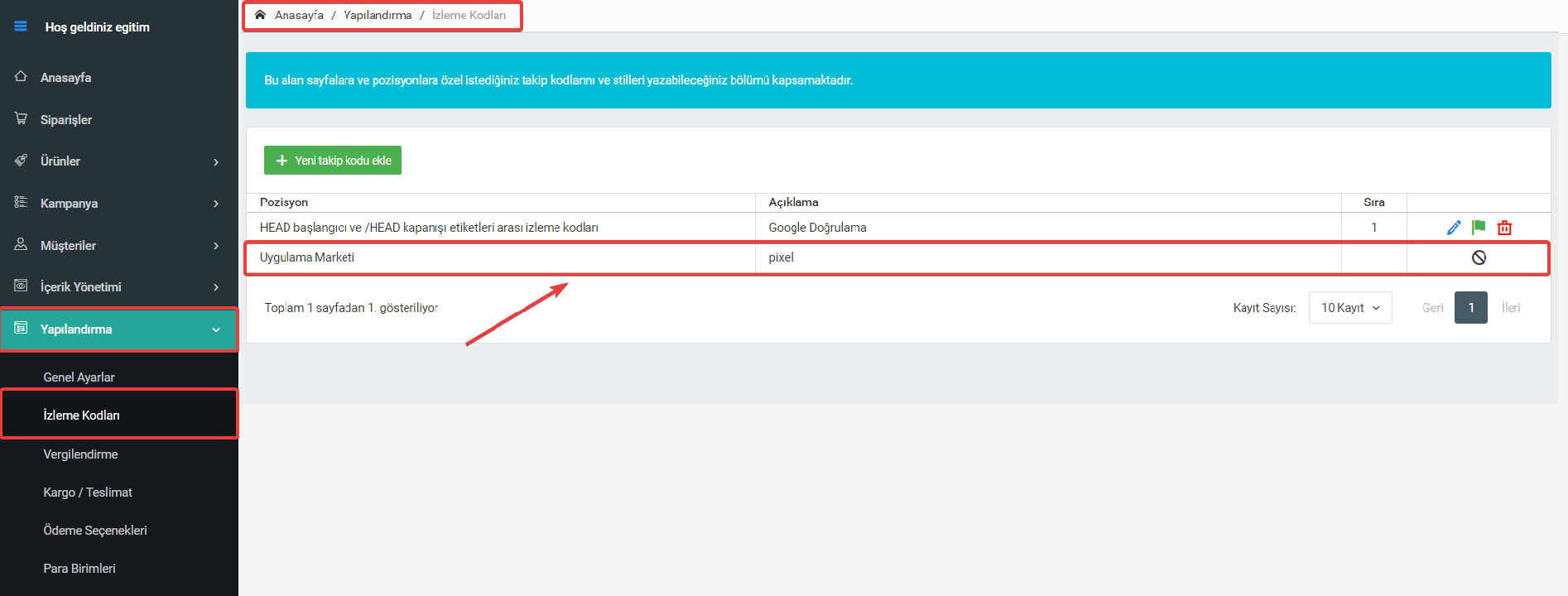
Task: Click the Müşteriler person icon
Action: 21,244
